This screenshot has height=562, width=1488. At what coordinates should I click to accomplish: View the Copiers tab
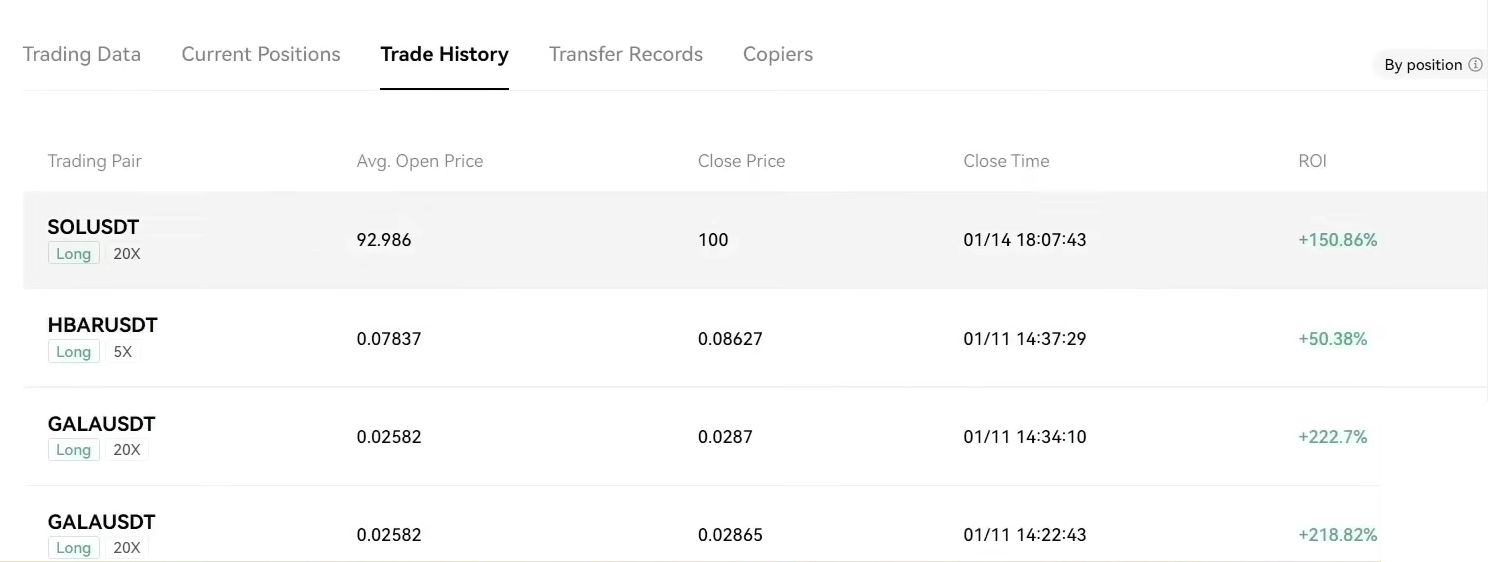(x=778, y=54)
